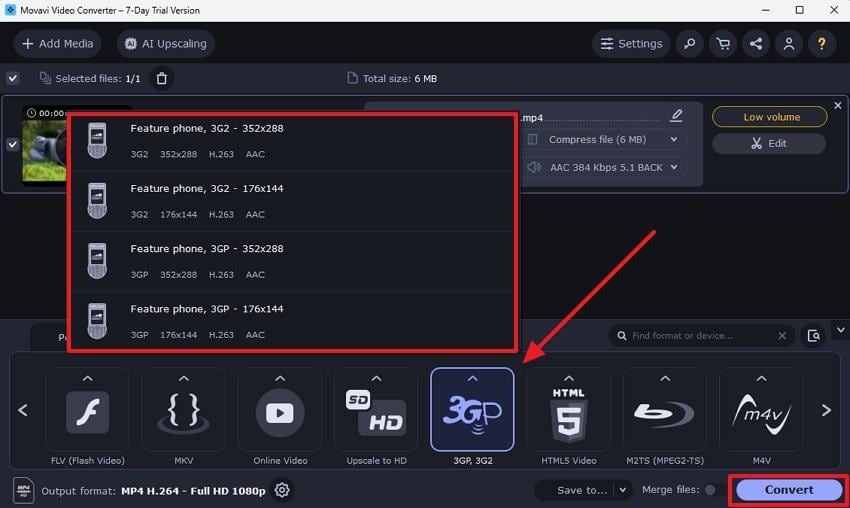This screenshot has width=850, height=508.
Task: Expand M4V presets chevron
Action: [762, 378]
